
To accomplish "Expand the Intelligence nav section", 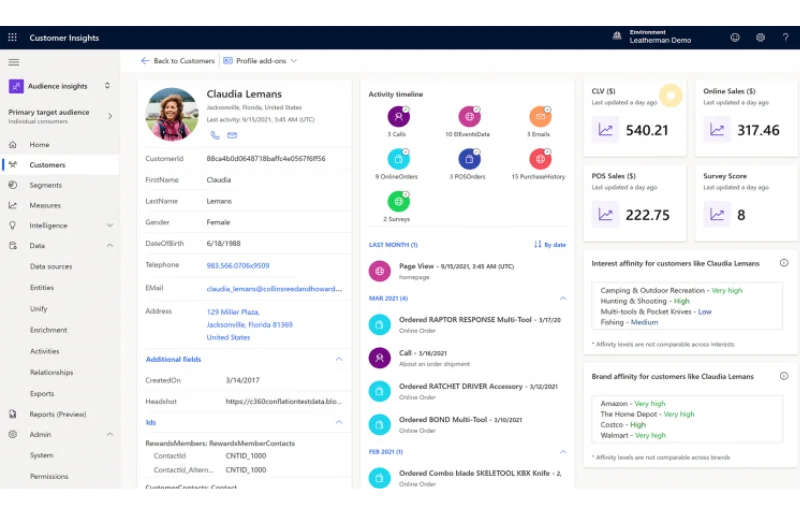I will pos(110,225).
